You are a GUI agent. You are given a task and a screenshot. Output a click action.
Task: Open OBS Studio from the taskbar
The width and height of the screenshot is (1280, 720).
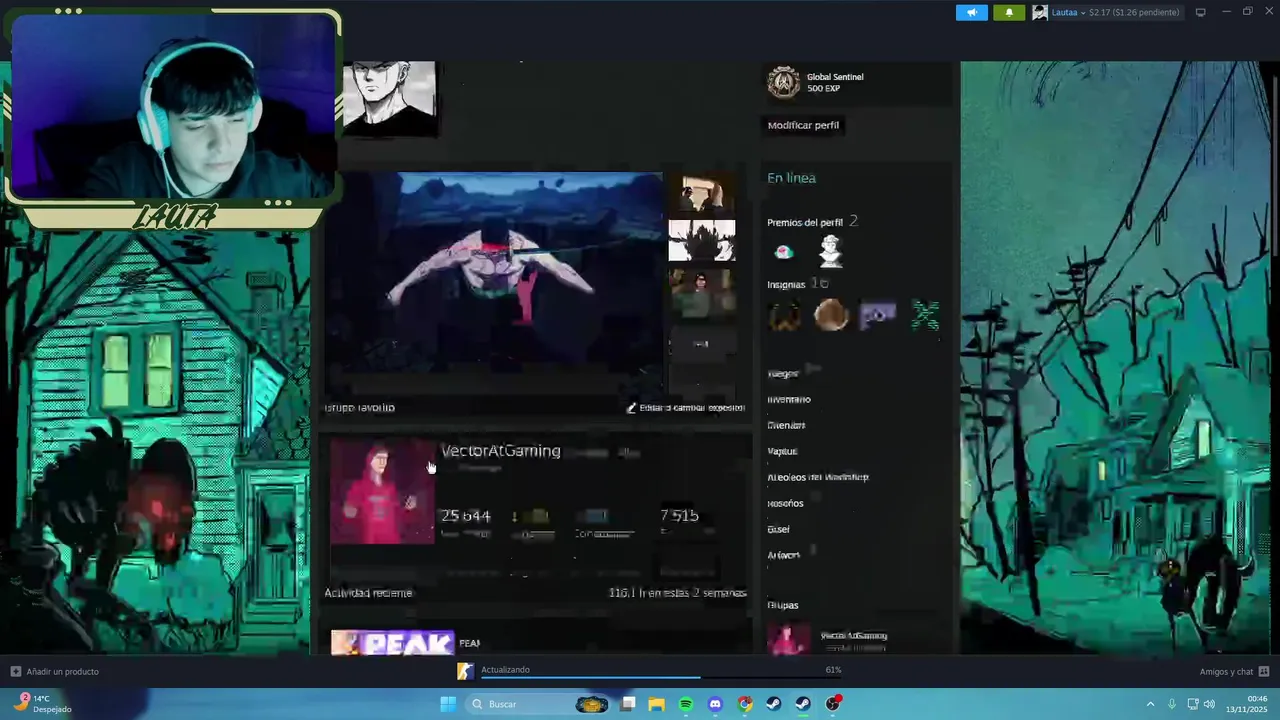click(833, 704)
